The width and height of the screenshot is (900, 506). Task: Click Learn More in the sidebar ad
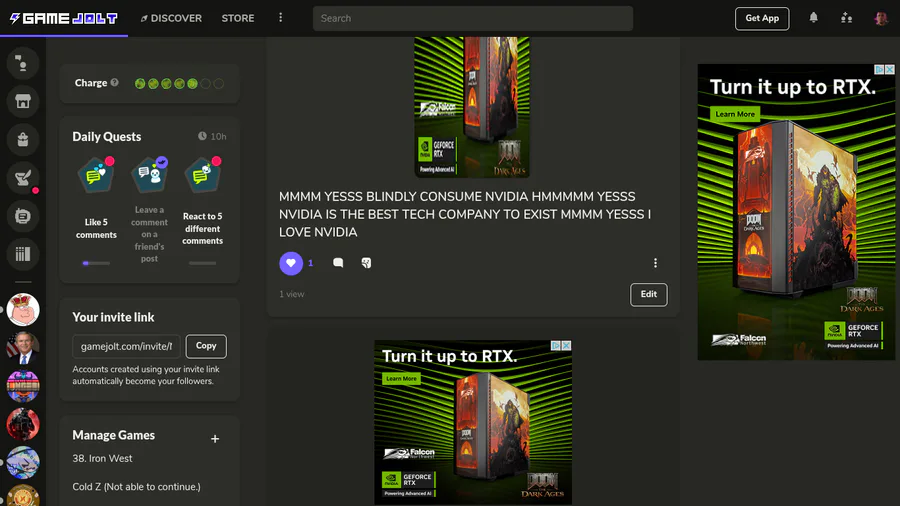(x=735, y=114)
